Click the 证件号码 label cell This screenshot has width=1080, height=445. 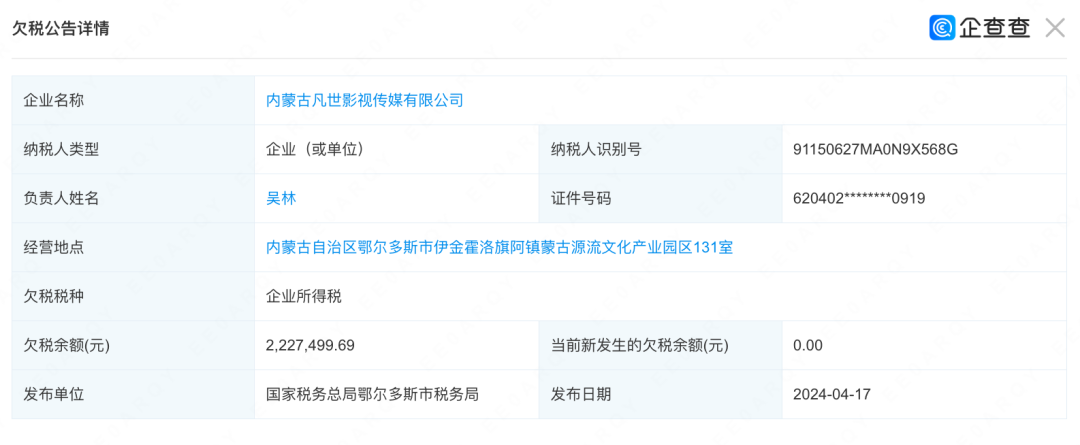tap(661, 198)
